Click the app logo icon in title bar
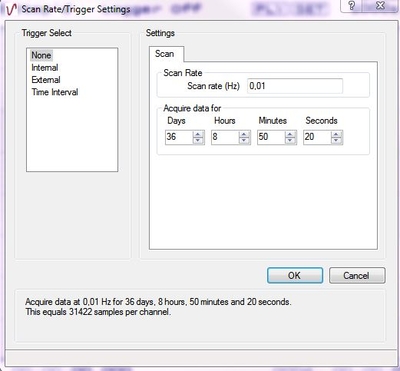This screenshot has width=400, height=371. pyautogui.click(x=11, y=9)
